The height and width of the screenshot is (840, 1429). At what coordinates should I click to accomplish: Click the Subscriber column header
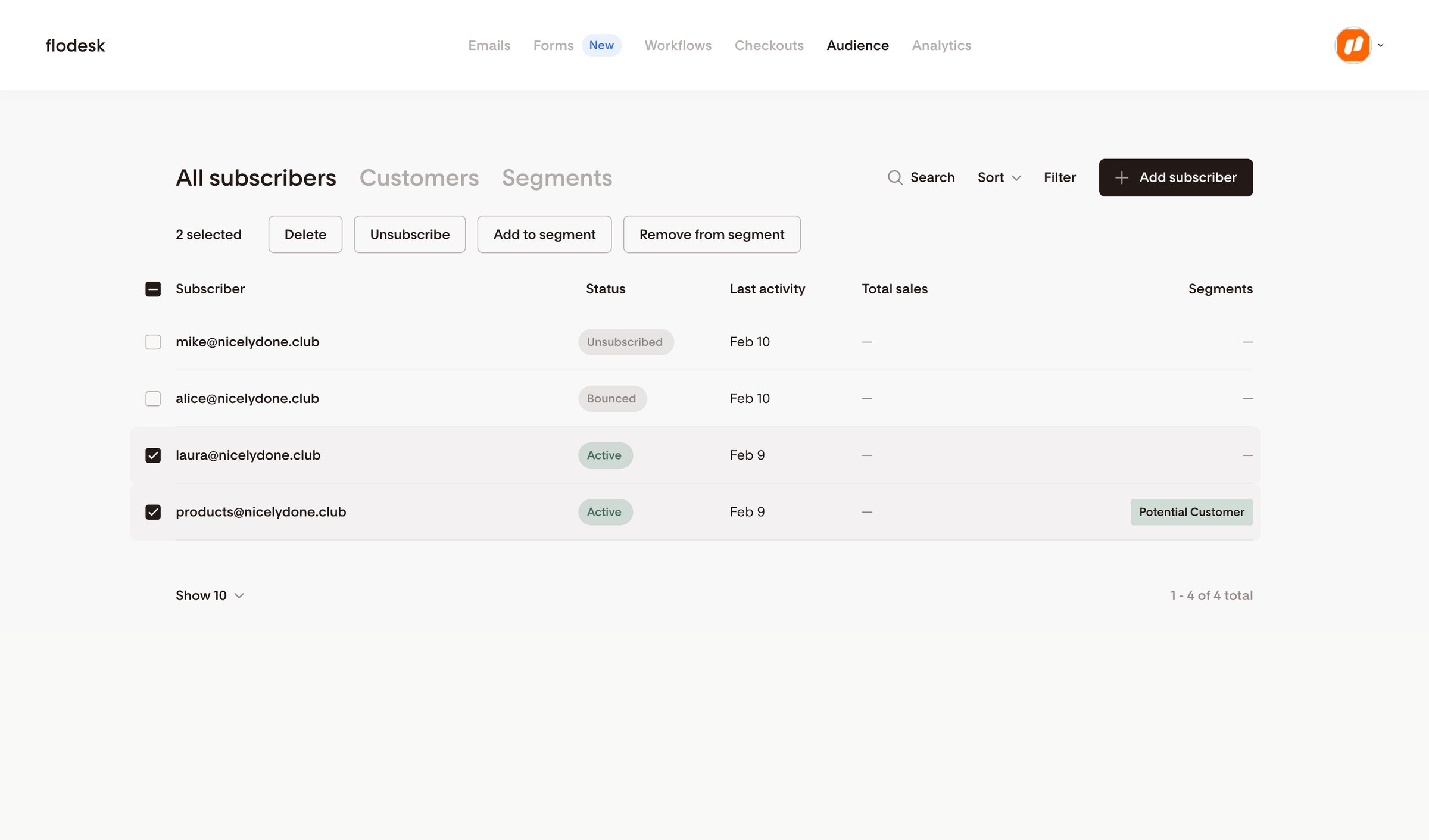[x=210, y=289]
